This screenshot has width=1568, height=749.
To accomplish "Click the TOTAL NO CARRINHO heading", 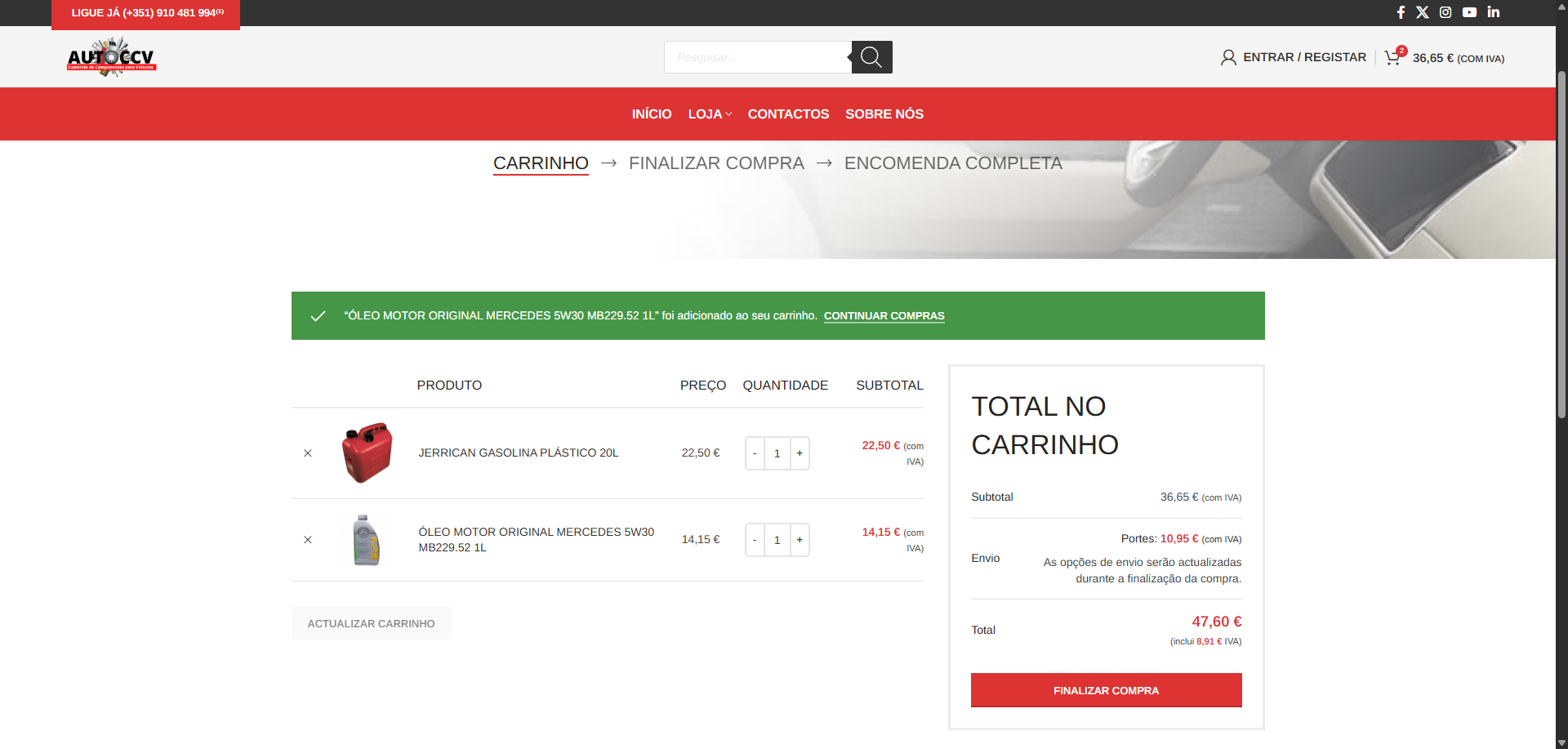I will [1045, 426].
